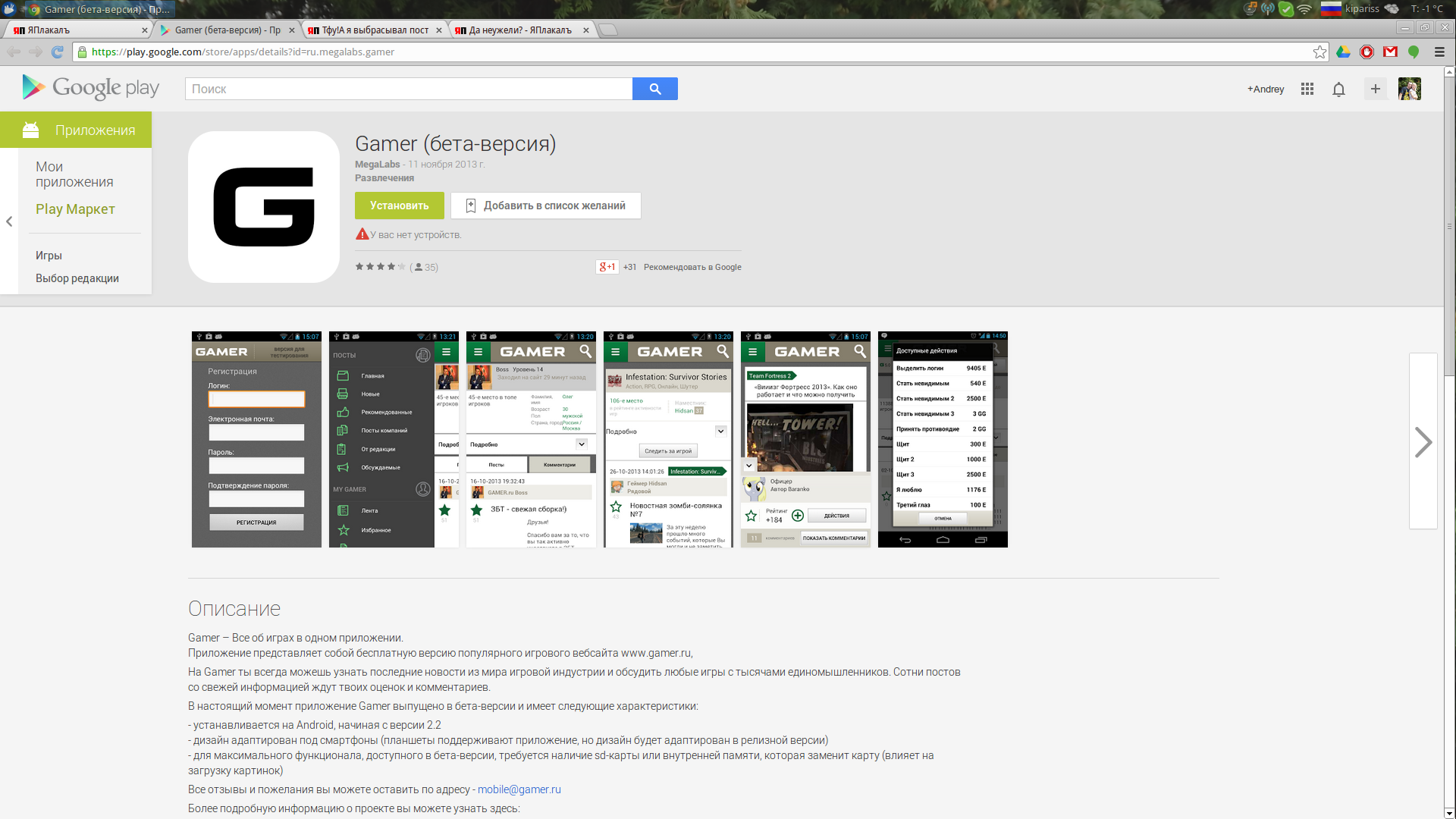Open the mobile@gamer.ru email link
The width and height of the screenshot is (1456, 819).
(519, 789)
